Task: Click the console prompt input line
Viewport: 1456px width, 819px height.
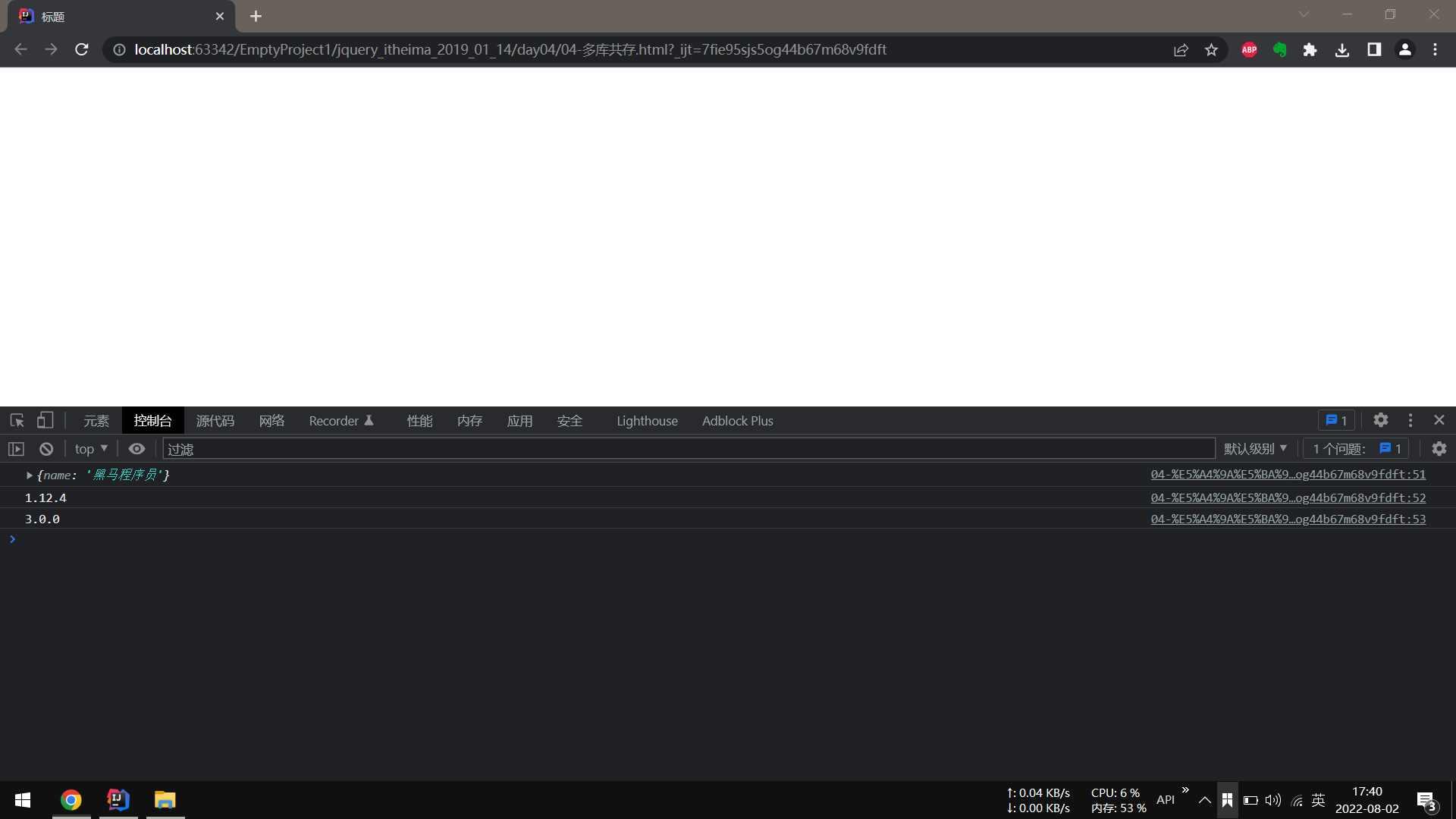Action: pyautogui.click(x=728, y=539)
